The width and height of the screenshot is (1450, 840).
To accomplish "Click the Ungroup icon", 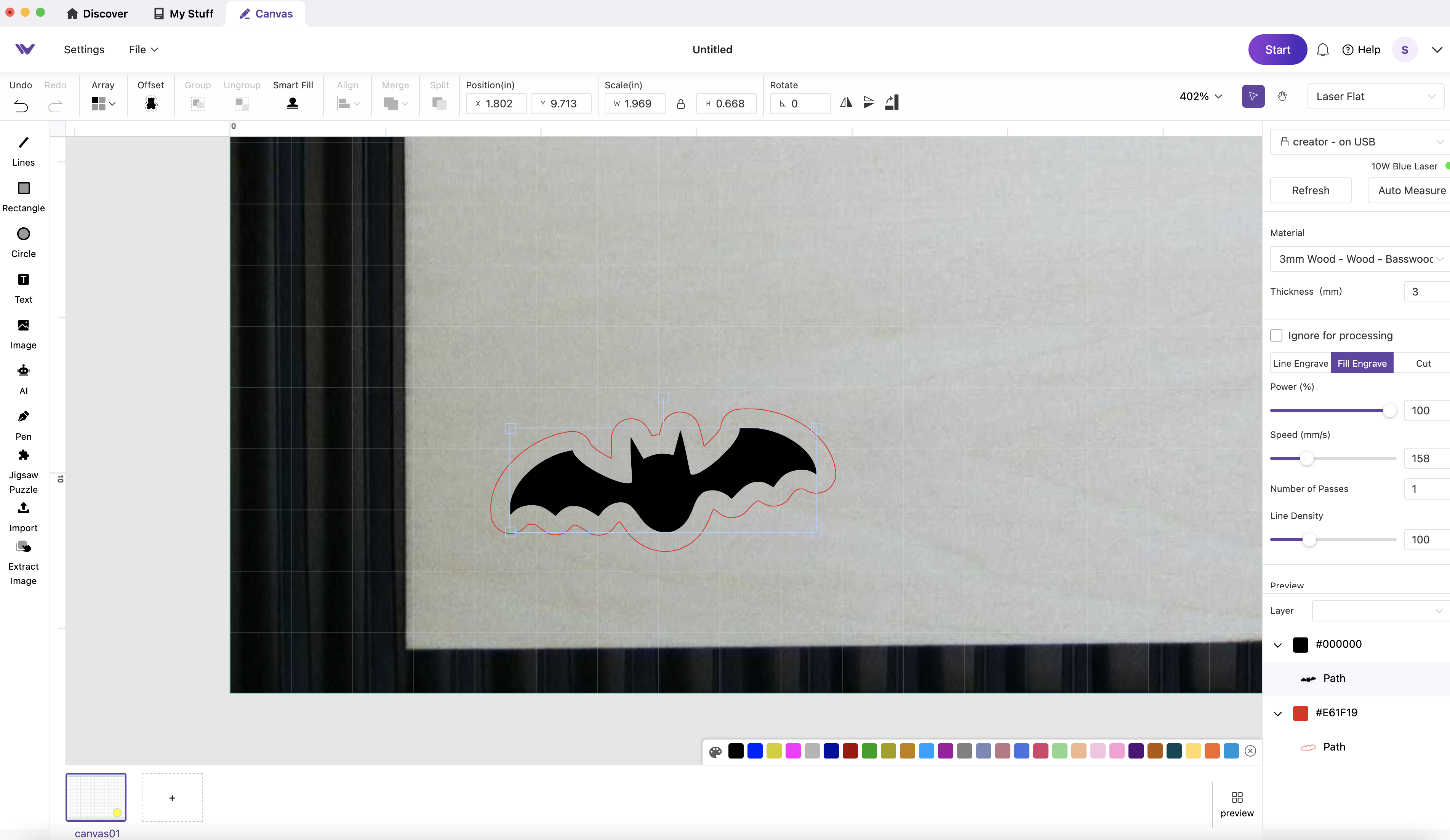I will tap(242, 104).
